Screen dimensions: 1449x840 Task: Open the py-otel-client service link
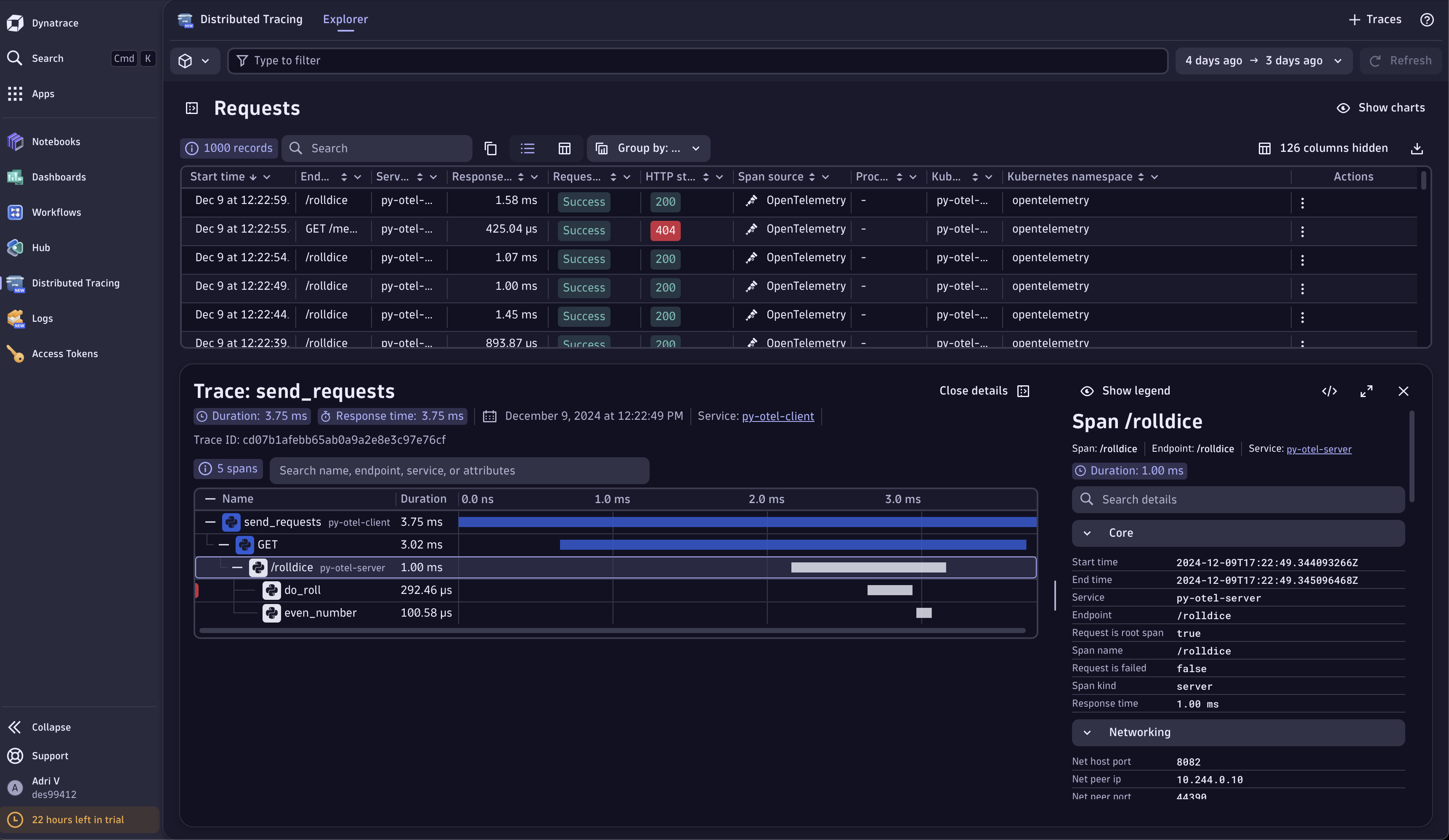pyautogui.click(x=778, y=416)
